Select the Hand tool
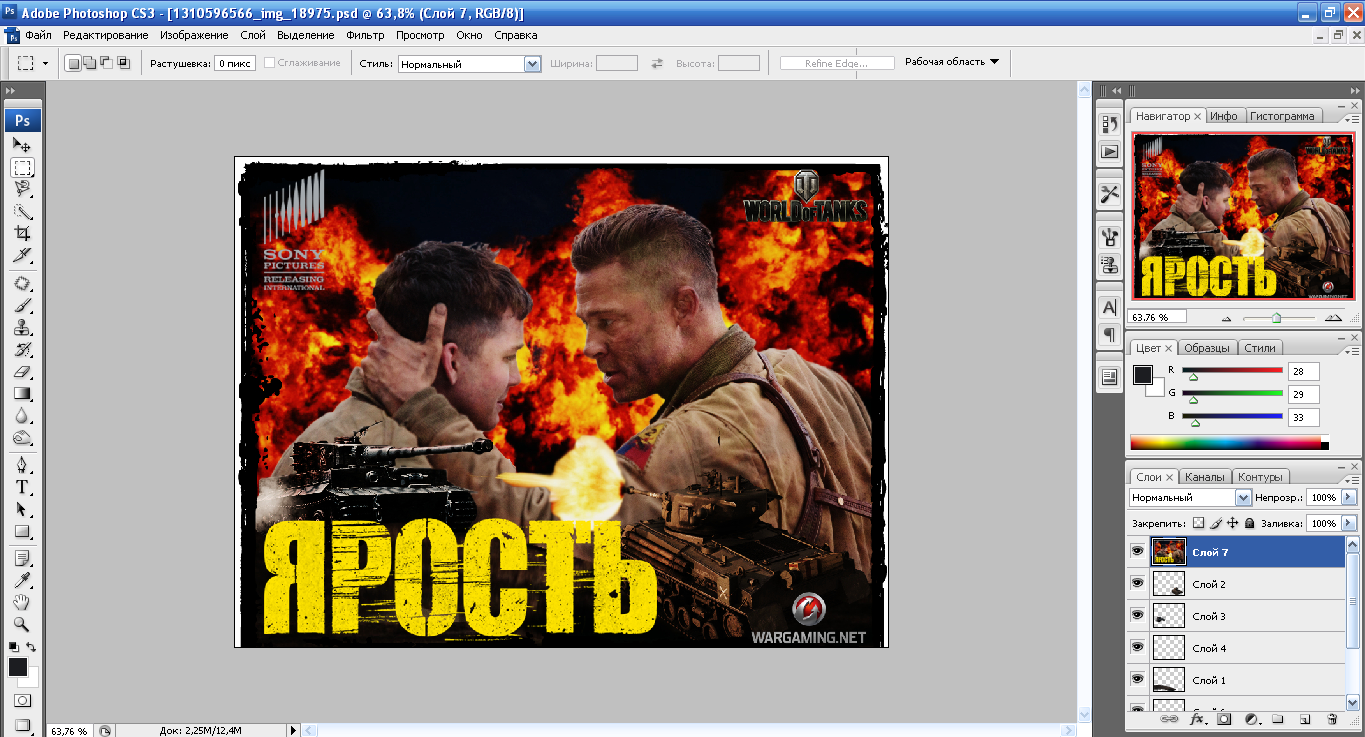The width and height of the screenshot is (1365, 737). click(22, 602)
